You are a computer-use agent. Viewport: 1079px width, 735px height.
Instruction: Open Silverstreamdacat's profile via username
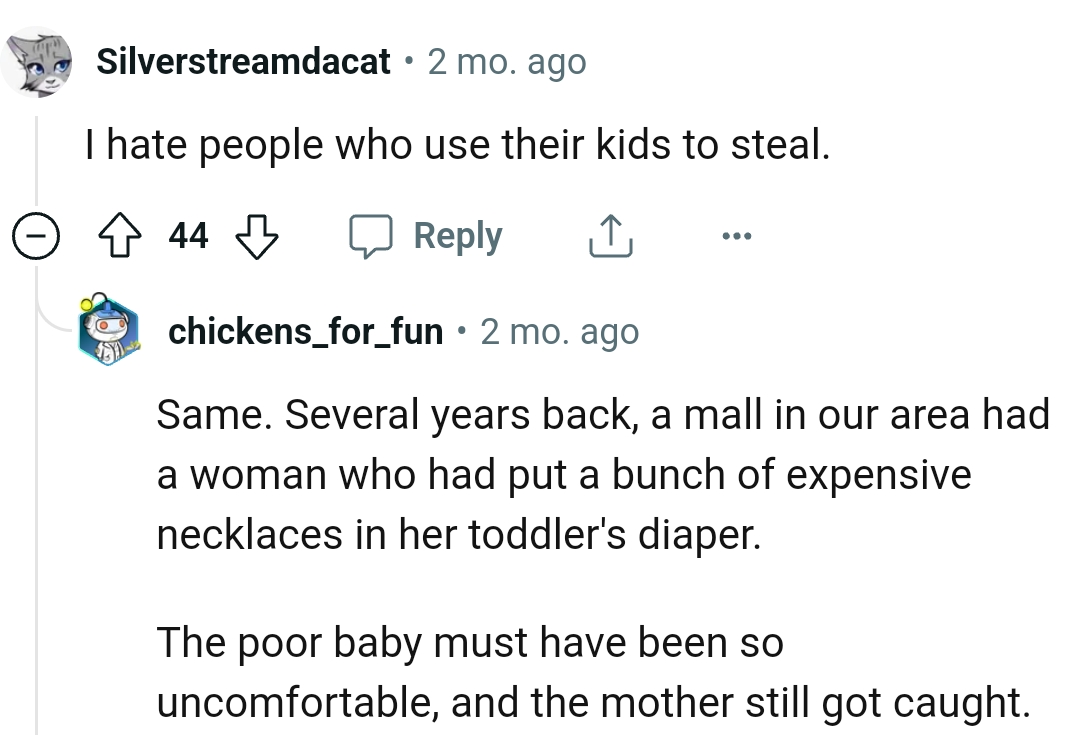243,61
